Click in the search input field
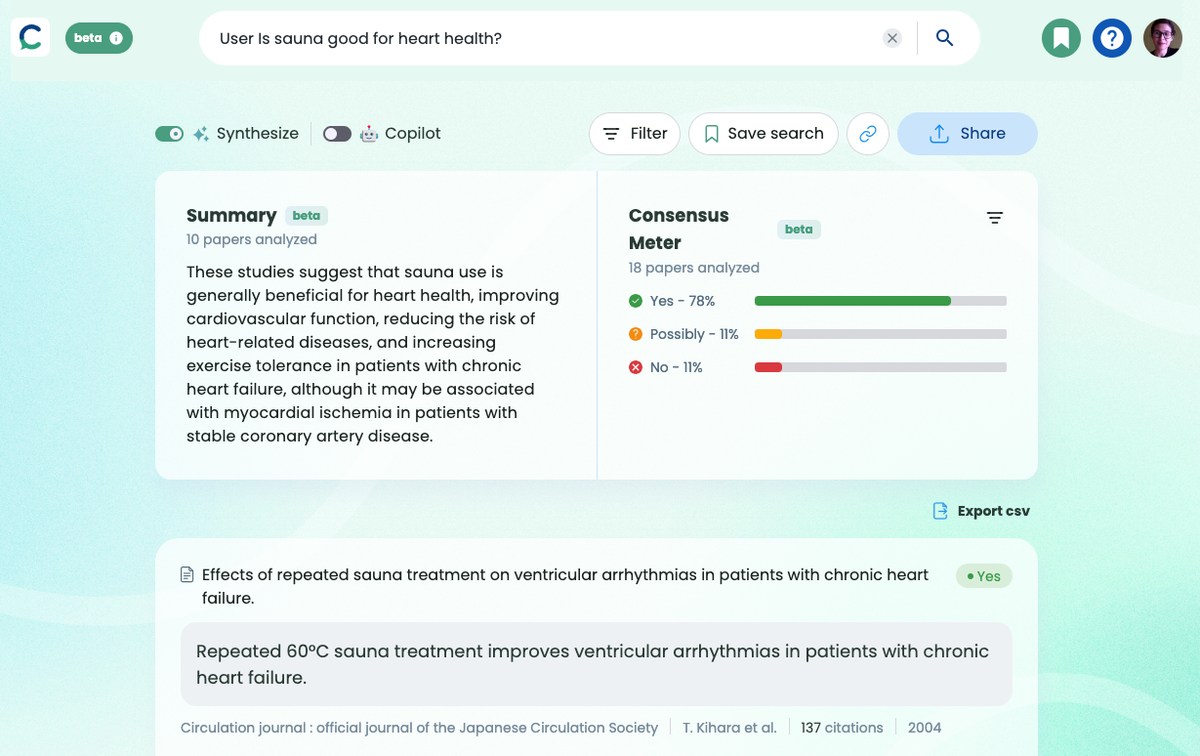 (x=540, y=38)
